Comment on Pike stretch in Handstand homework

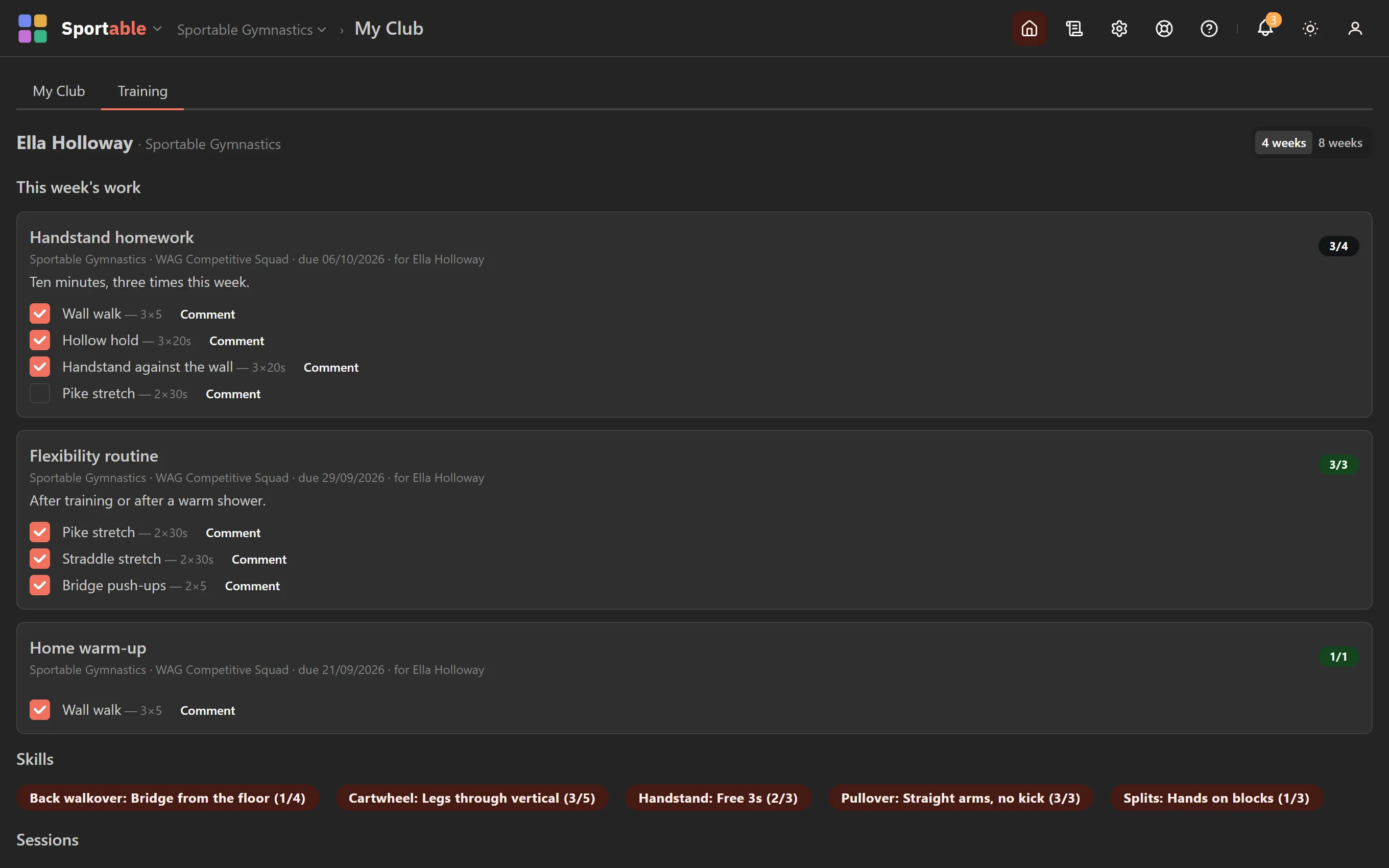pos(233,394)
